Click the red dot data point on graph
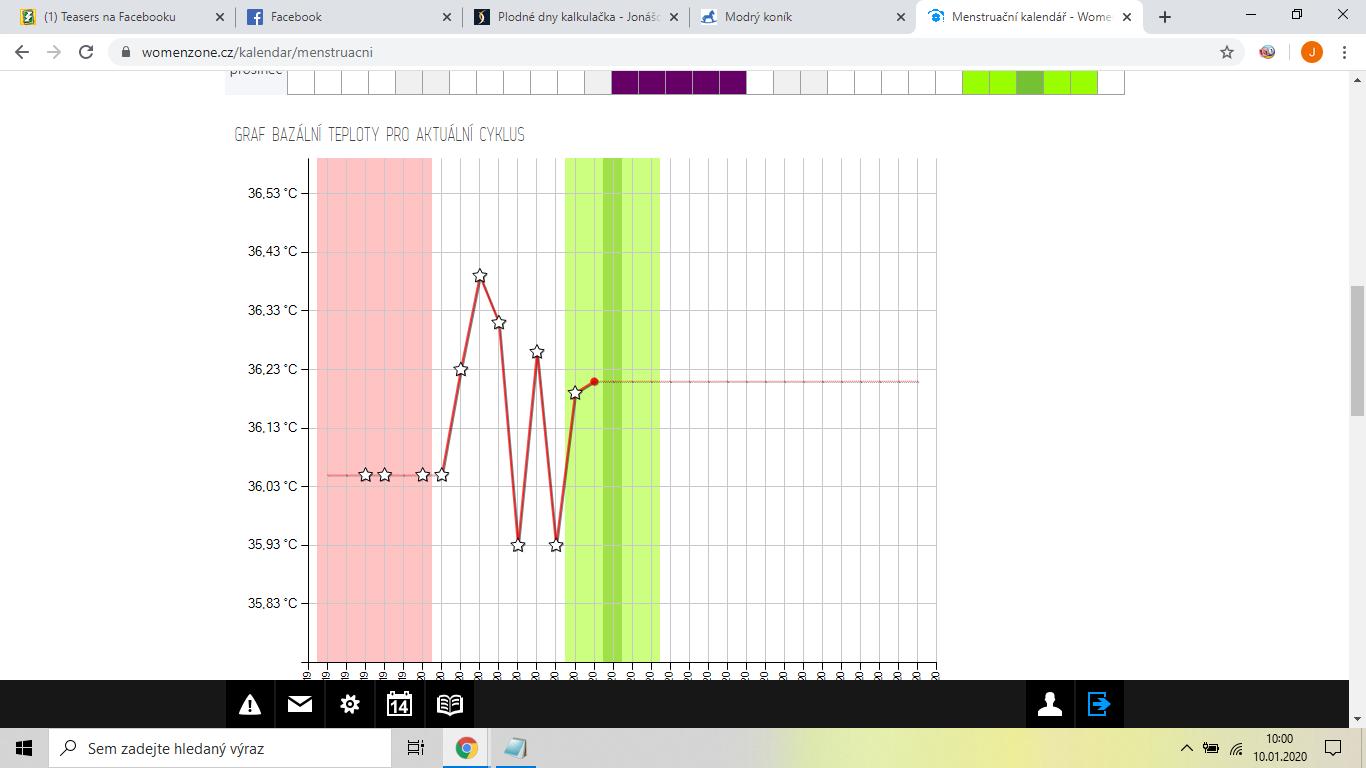This screenshot has width=1366, height=768. click(x=594, y=382)
